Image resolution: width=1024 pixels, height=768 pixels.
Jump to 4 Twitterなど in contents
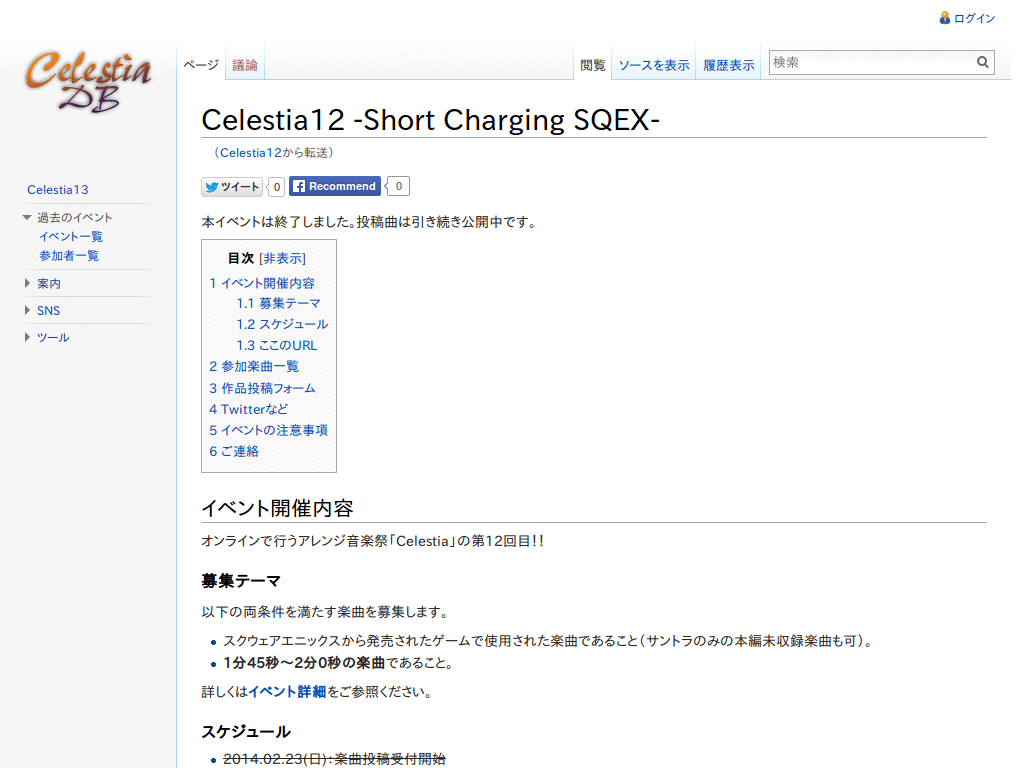click(248, 409)
